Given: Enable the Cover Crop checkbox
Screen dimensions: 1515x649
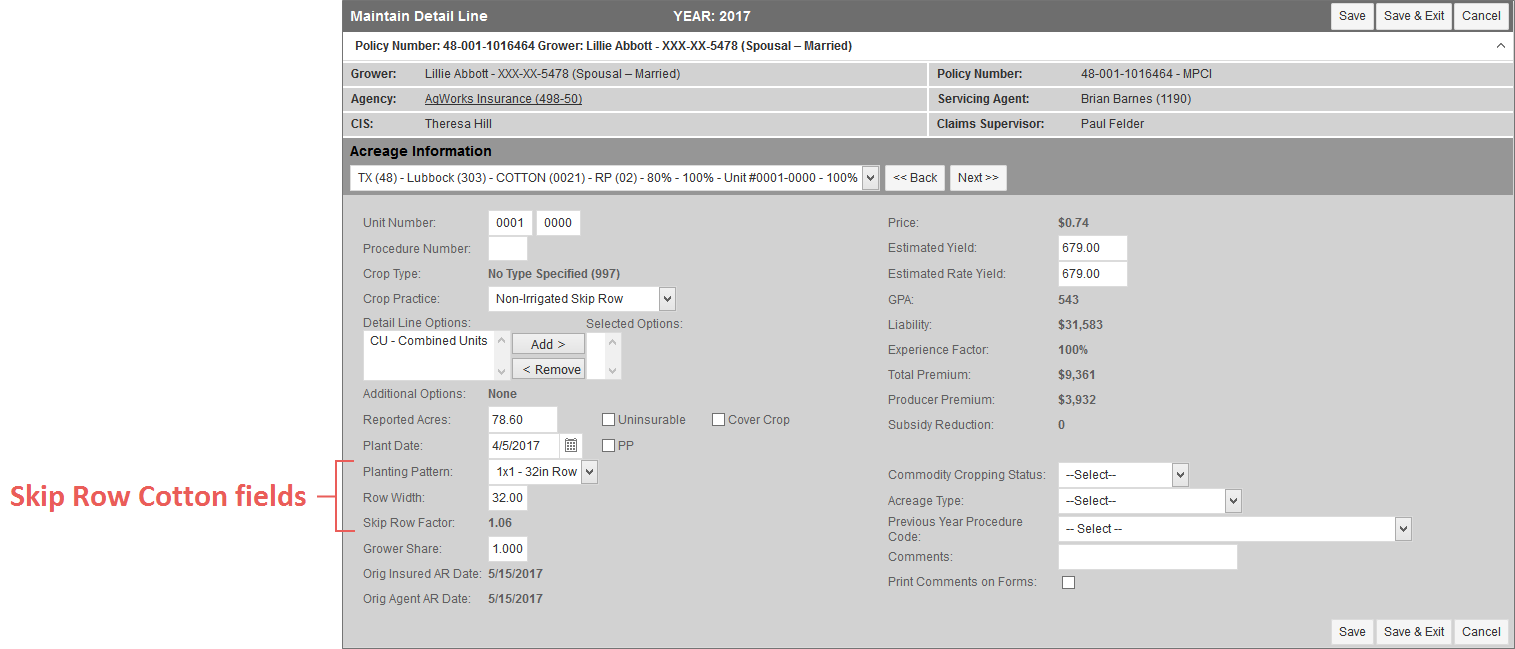Looking at the screenshot, I should [x=718, y=420].
